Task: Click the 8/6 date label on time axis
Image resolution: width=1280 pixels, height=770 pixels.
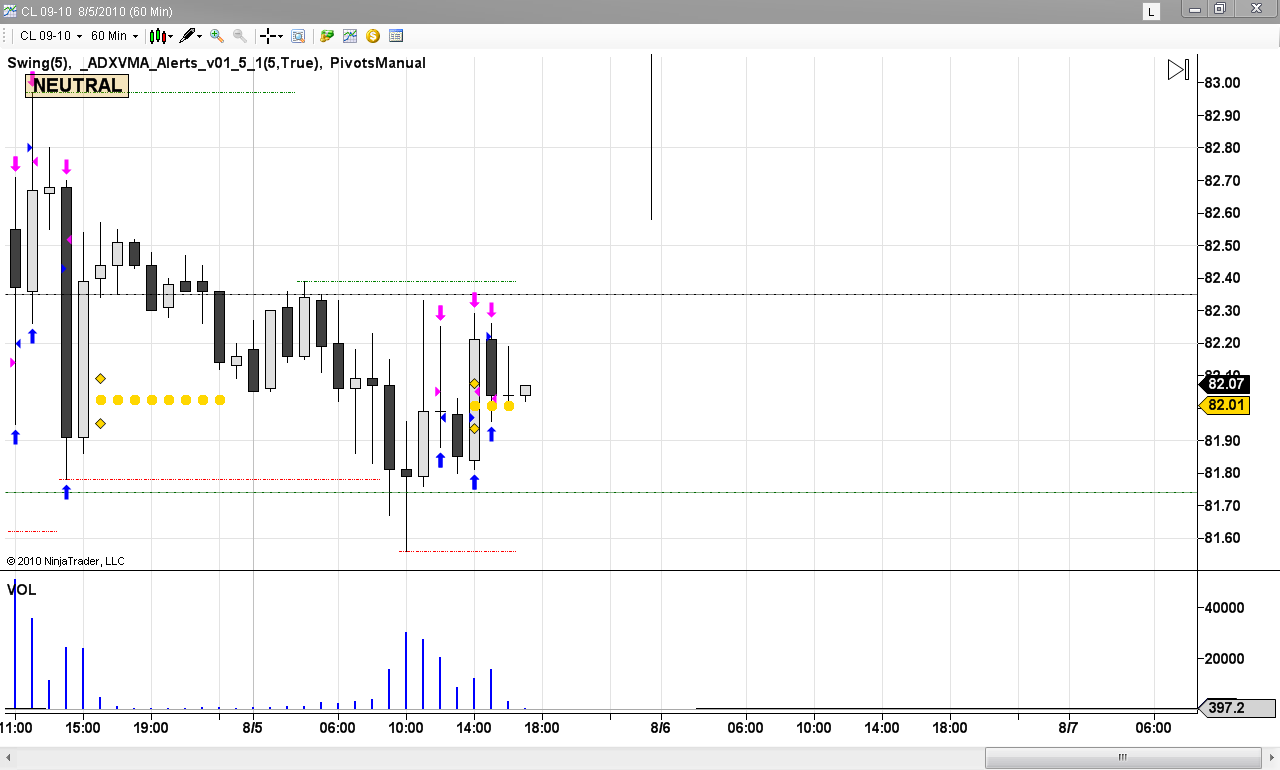Action: point(660,728)
